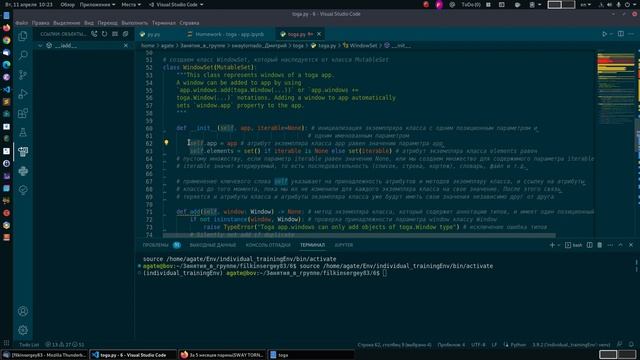Switch to the Homework toga app notebook tab

point(229,34)
